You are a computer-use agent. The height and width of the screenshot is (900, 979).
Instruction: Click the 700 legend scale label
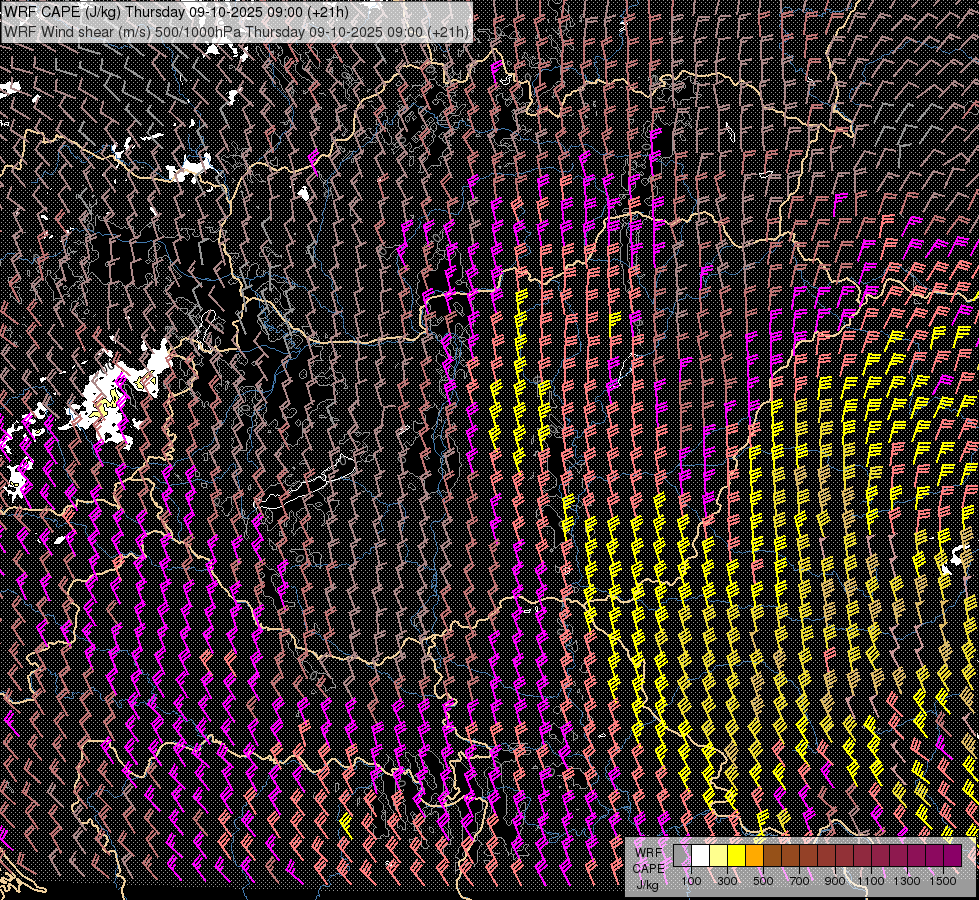(799, 881)
